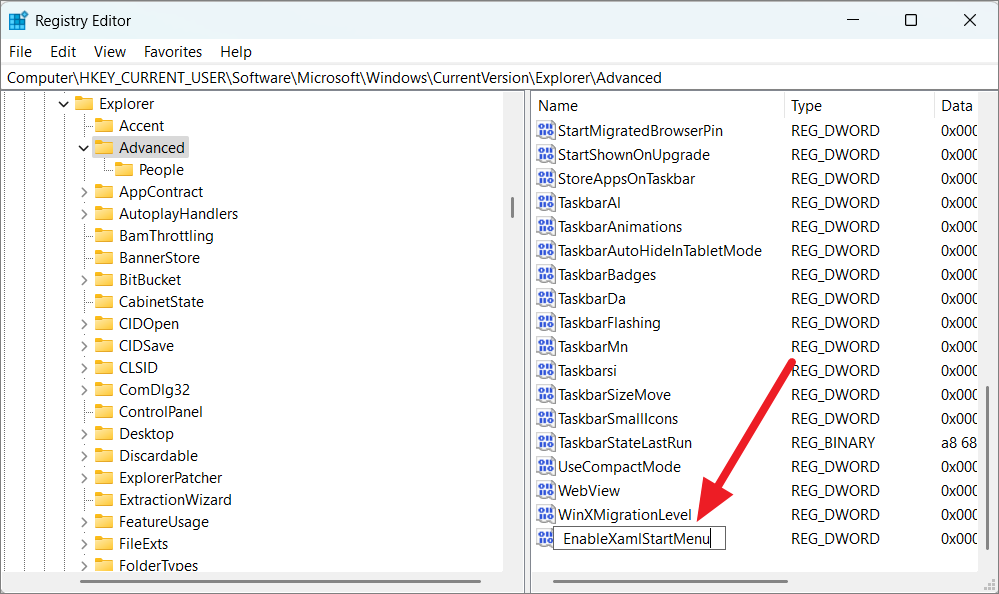The height and width of the screenshot is (594, 999).
Task: Open the Edit menu
Action: [63, 52]
